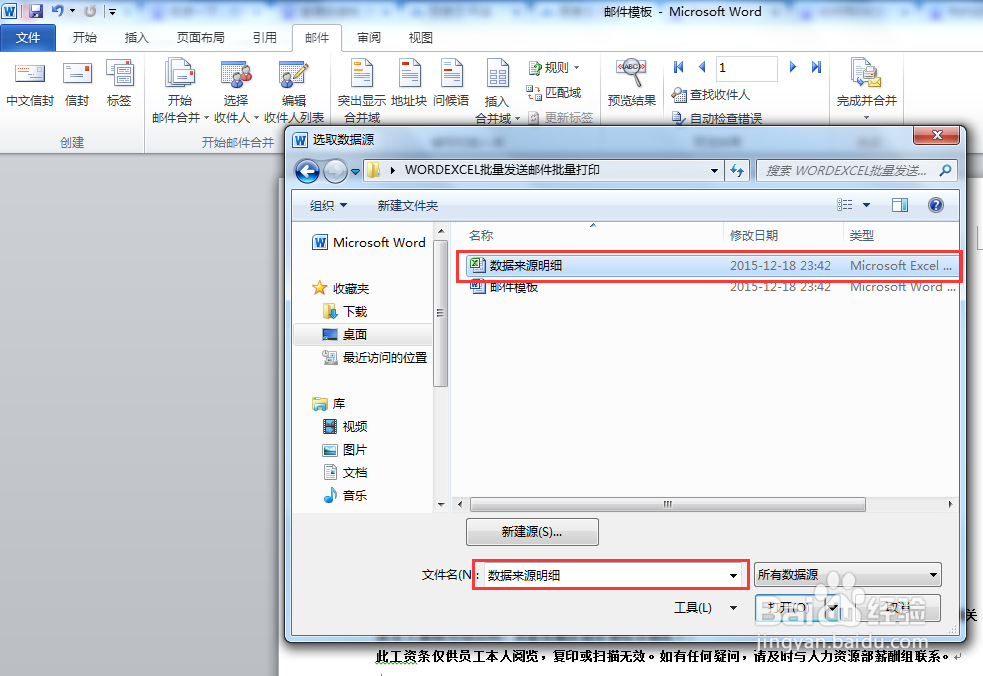Click sidebar vertical scrollbar thumb
Viewport: 983px width, 676px height.
pyautogui.click(x=441, y=312)
